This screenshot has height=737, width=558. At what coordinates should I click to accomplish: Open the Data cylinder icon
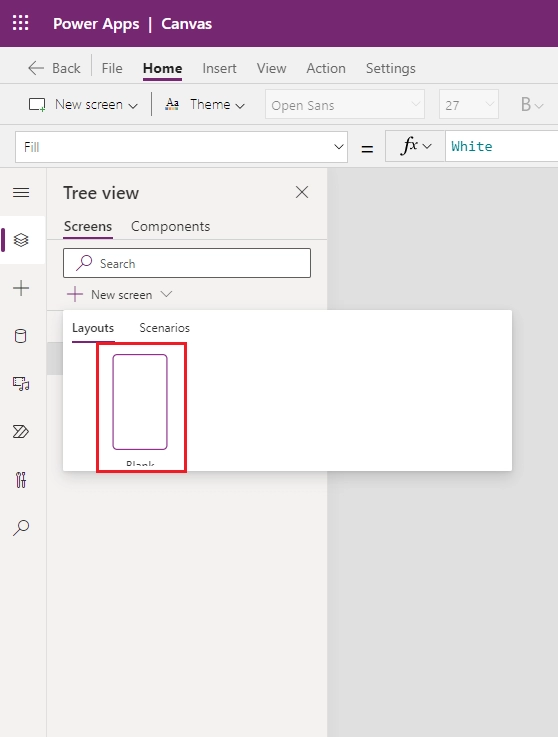click(x=21, y=336)
